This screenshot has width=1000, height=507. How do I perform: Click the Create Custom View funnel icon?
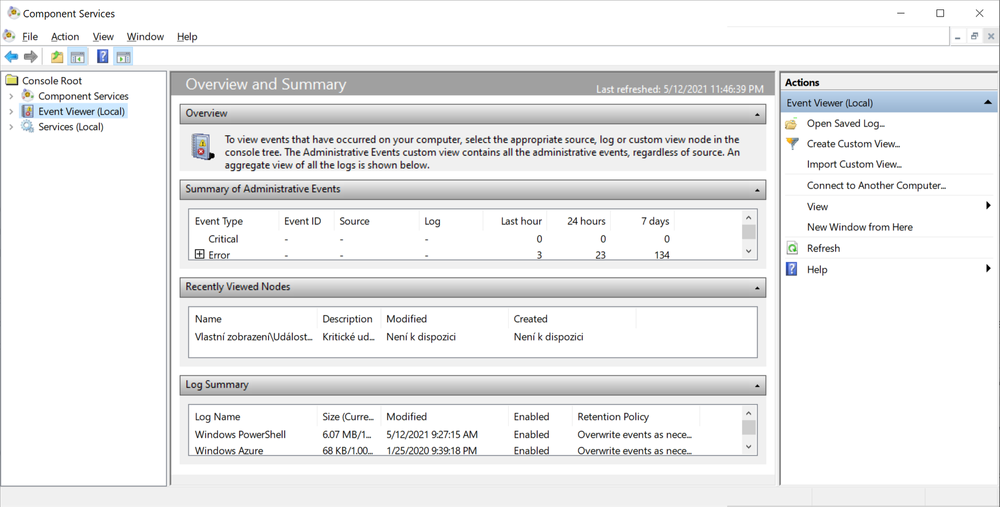(x=792, y=144)
